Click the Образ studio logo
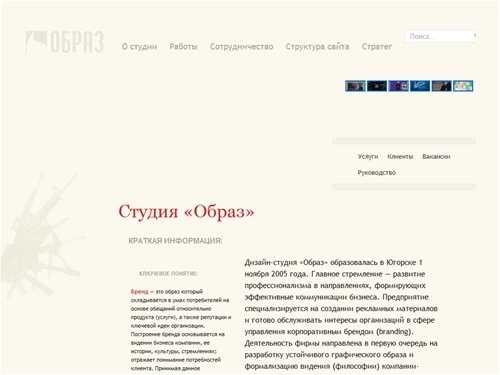500x375 pixels. tap(65, 42)
